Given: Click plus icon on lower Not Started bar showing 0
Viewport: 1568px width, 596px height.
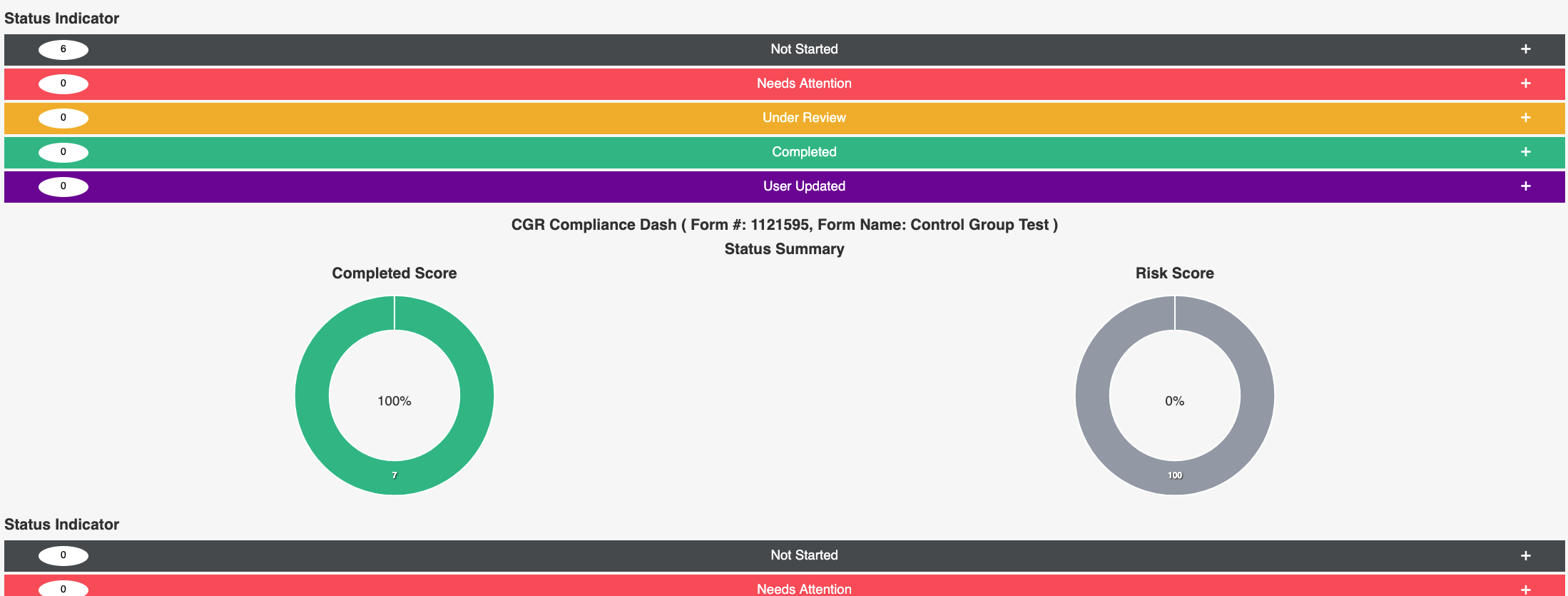Looking at the screenshot, I should point(1525,555).
